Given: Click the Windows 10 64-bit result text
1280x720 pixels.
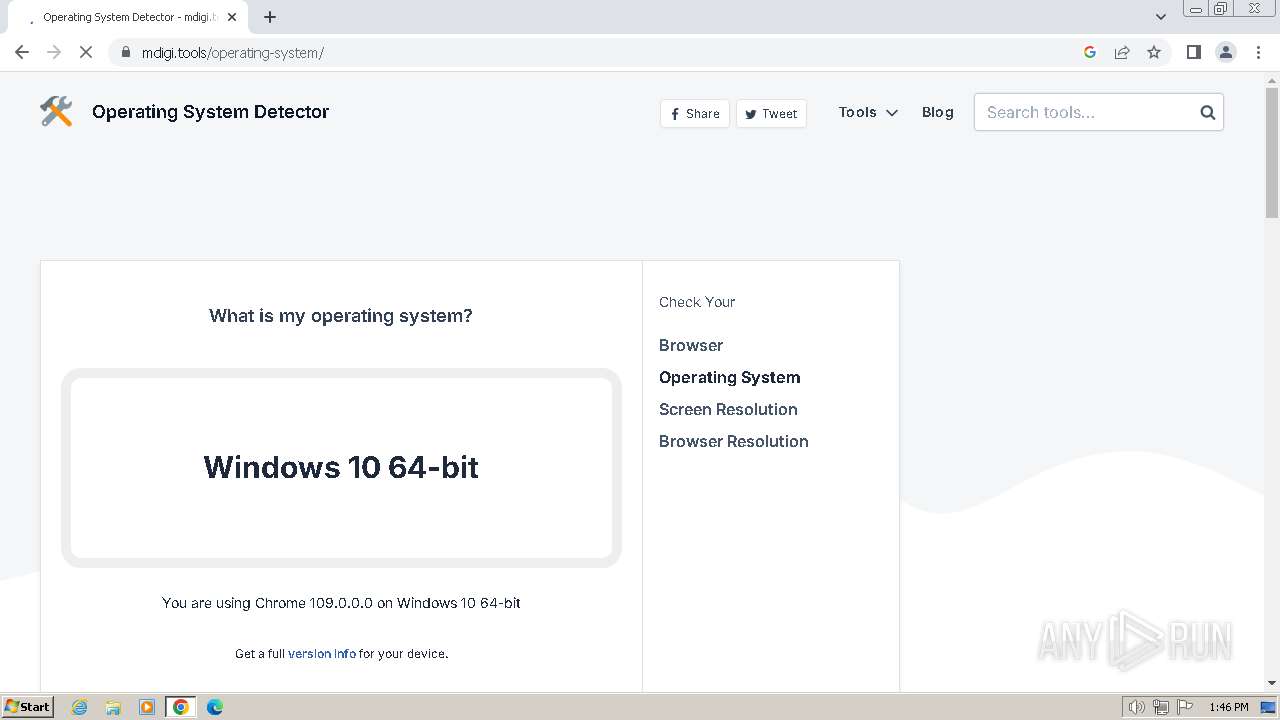Looking at the screenshot, I should (x=341, y=467).
